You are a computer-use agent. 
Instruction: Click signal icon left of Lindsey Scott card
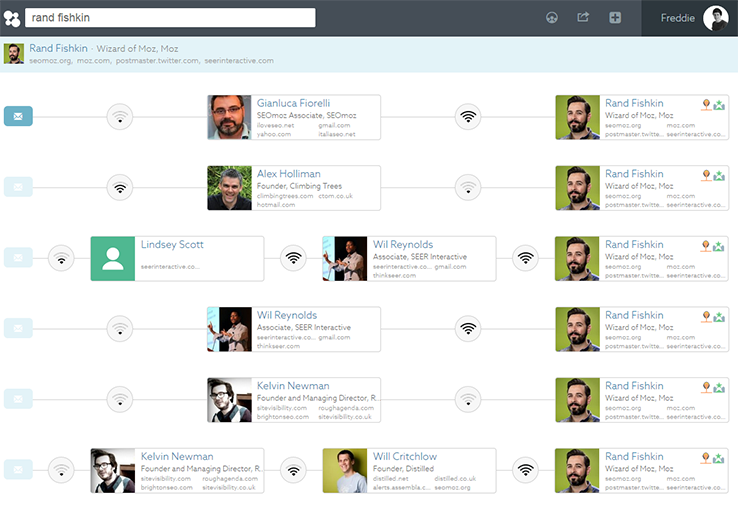click(x=62, y=258)
